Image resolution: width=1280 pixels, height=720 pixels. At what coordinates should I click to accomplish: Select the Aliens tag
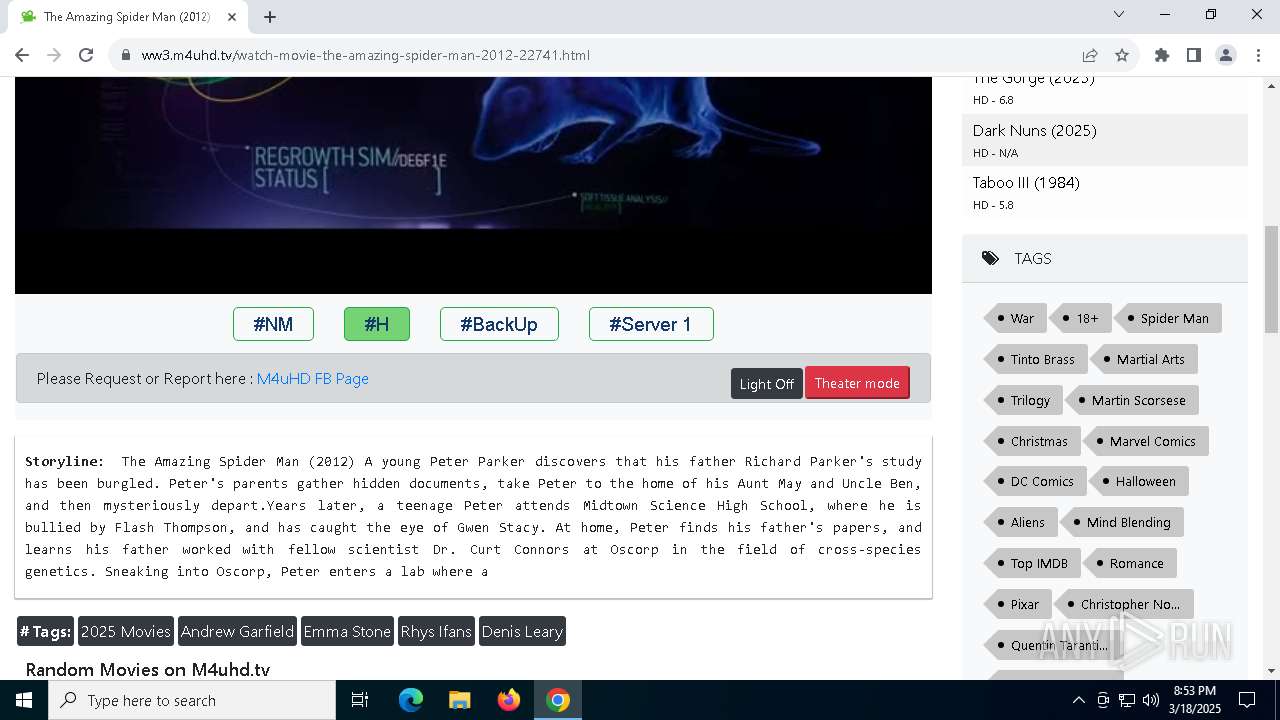(1021, 522)
